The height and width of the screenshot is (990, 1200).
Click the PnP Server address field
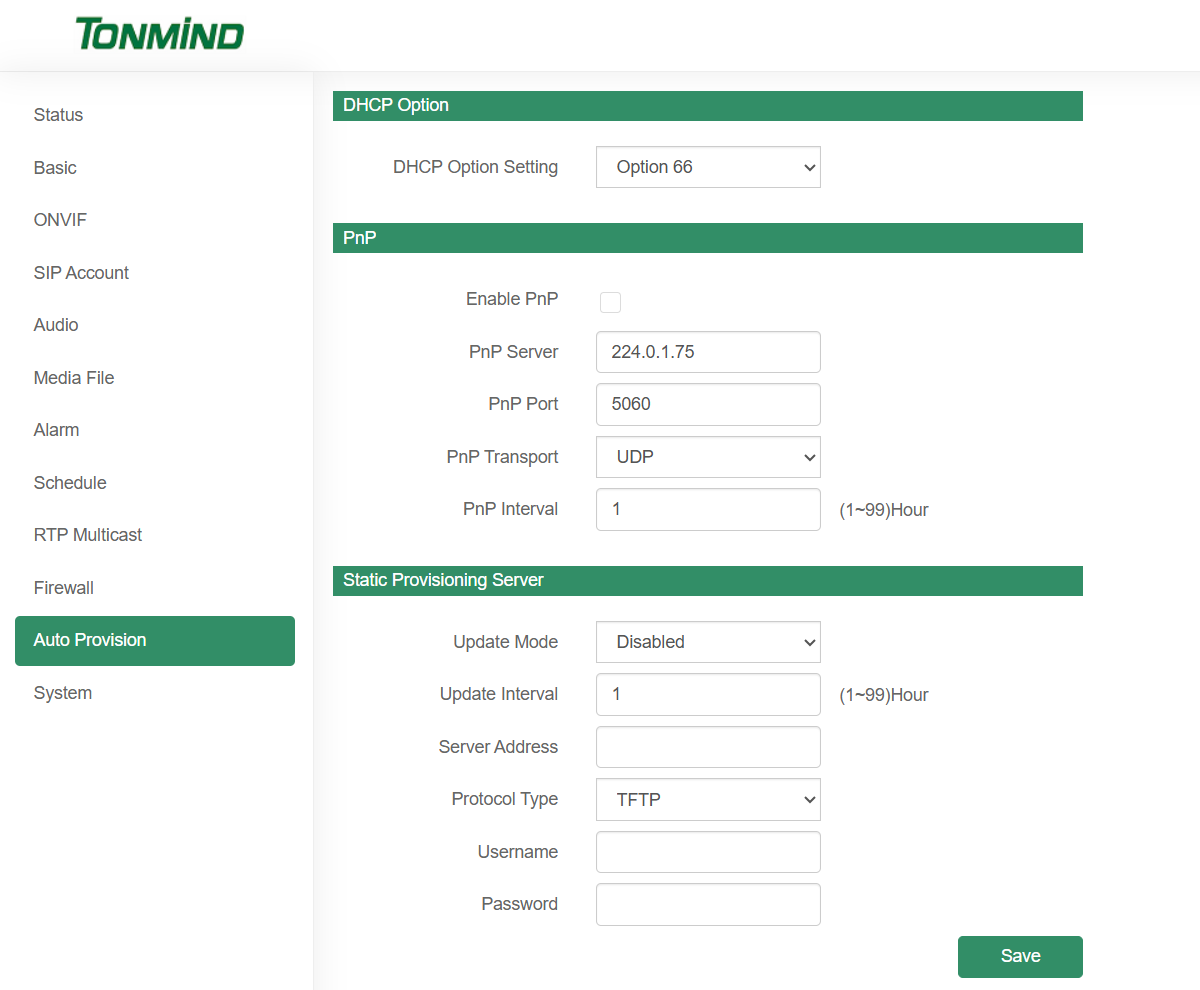[708, 352]
